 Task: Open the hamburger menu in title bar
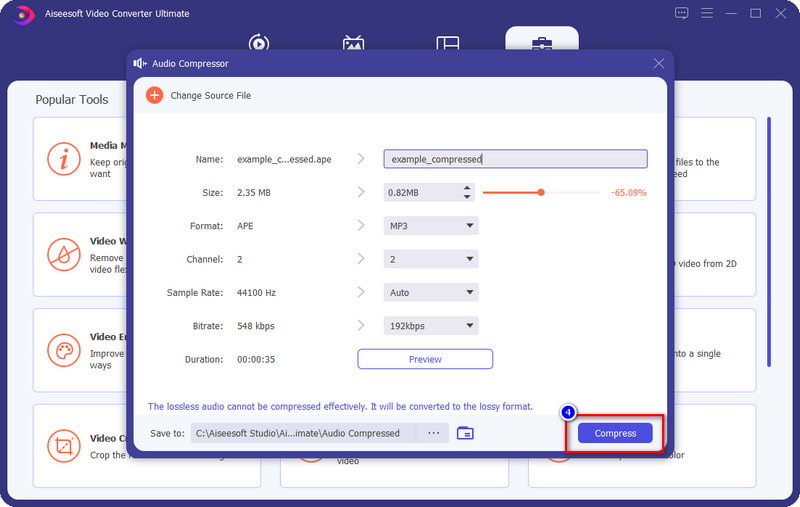click(x=708, y=14)
